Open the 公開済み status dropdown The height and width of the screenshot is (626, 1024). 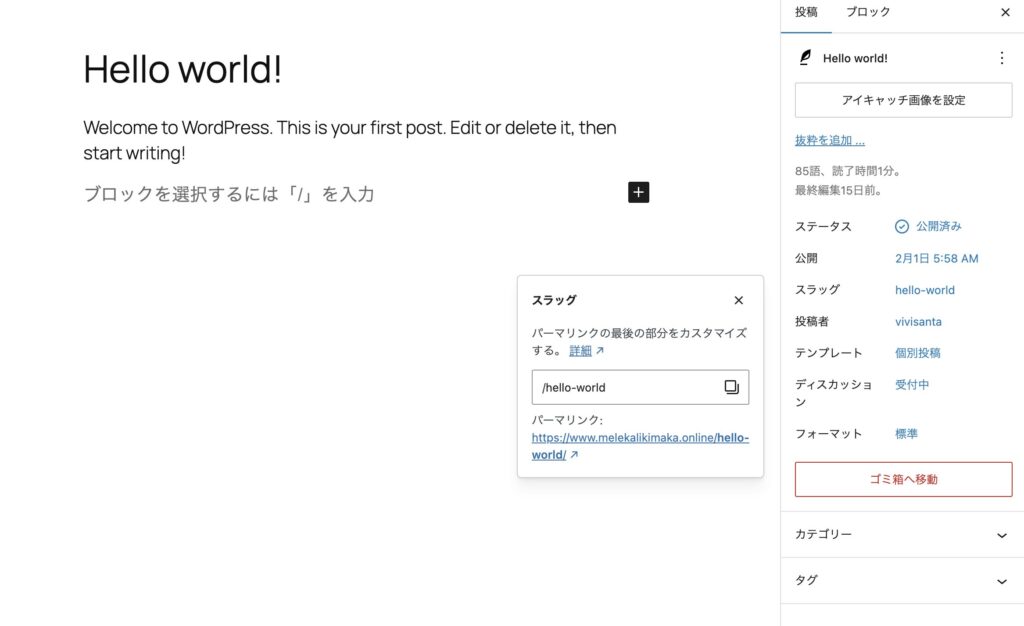tap(929, 227)
